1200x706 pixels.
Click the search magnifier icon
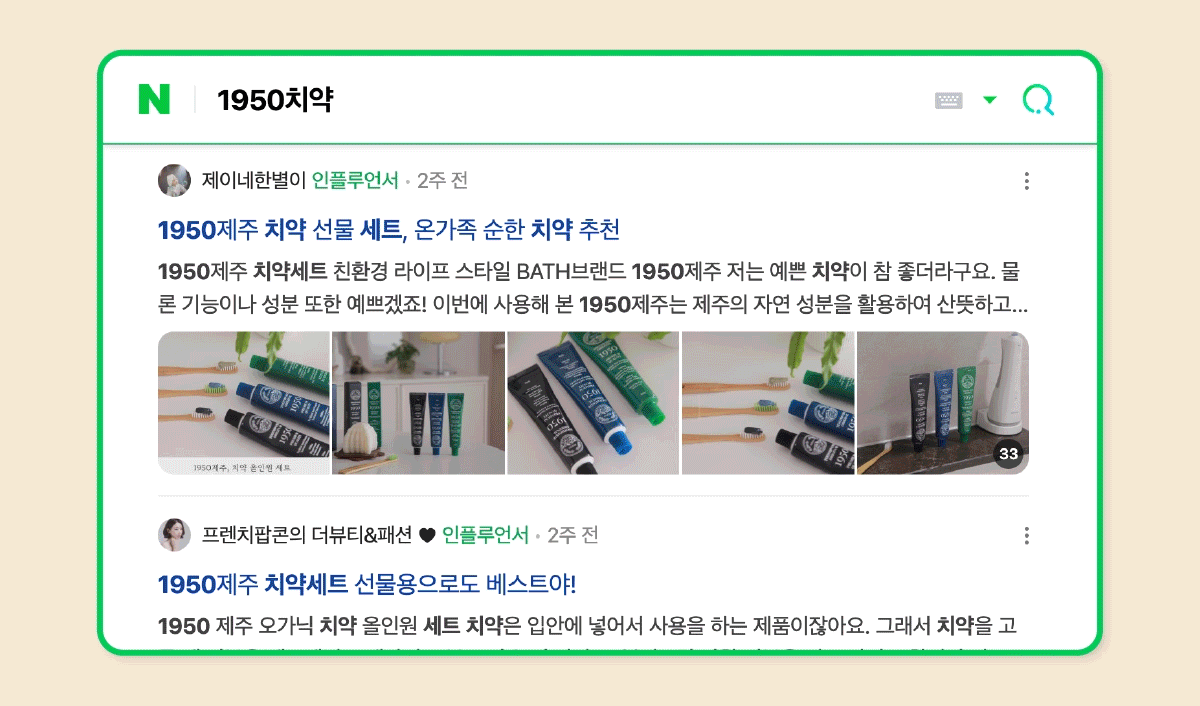coord(1038,100)
